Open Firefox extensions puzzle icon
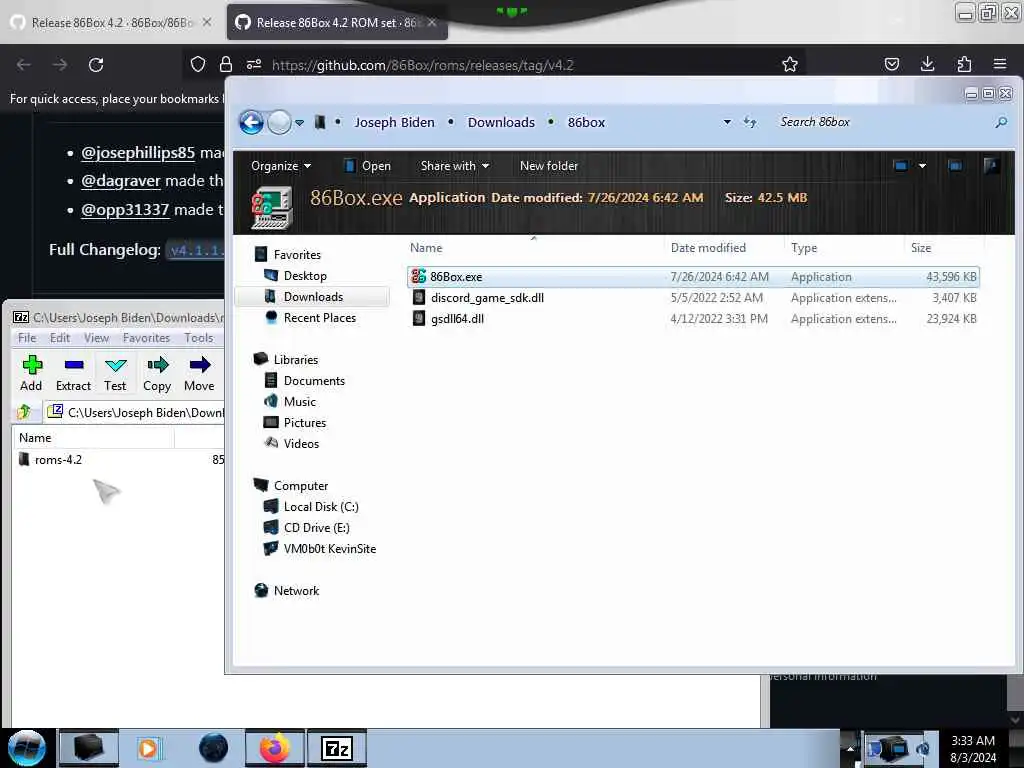Image resolution: width=1024 pixels, height=768 pixels. (964, 64)
